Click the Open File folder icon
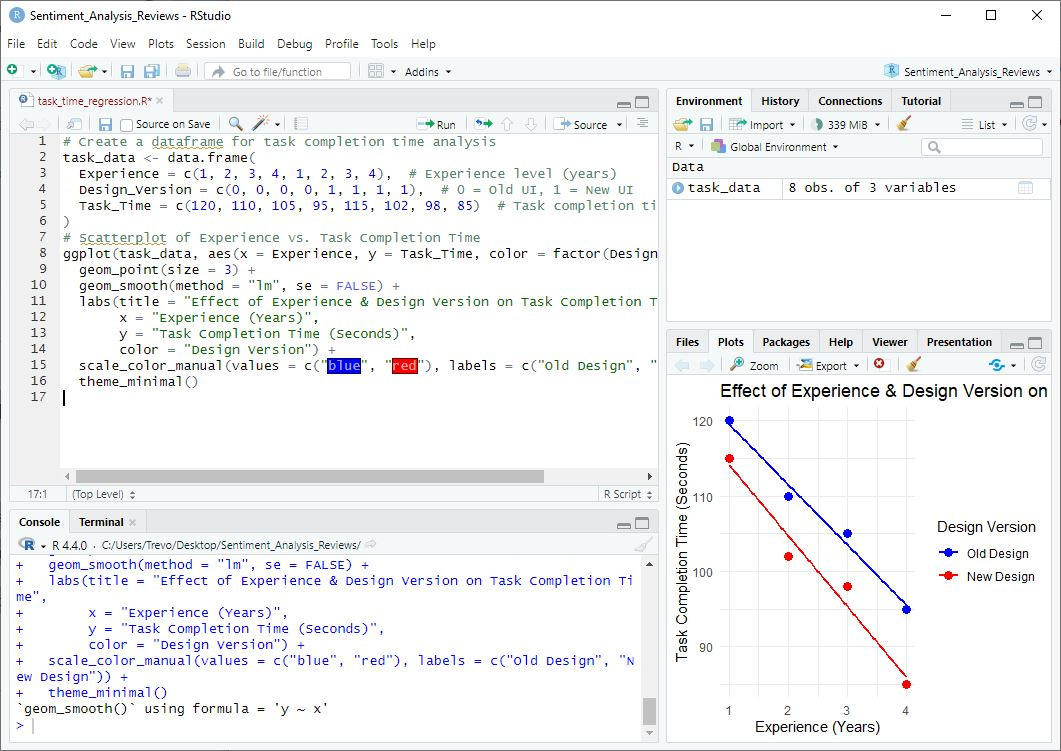Viewport: 1061px width, 751px height. pos(87,70)
